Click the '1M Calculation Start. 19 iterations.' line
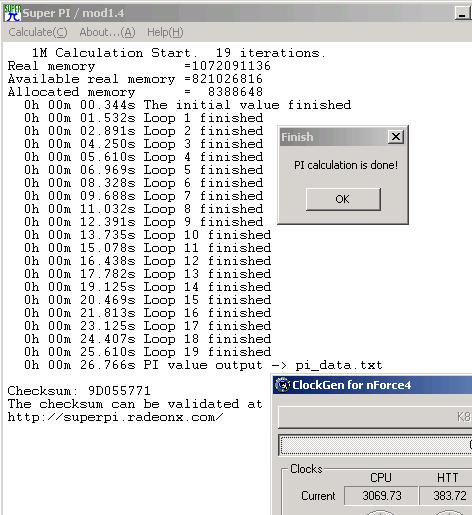This screenshot has width=472, height=515. coord(179,53)
